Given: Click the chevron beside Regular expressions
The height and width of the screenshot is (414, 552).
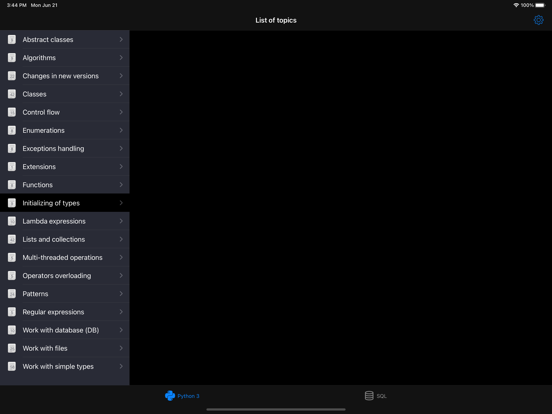Looking at the screenshot, I should 121,312.
